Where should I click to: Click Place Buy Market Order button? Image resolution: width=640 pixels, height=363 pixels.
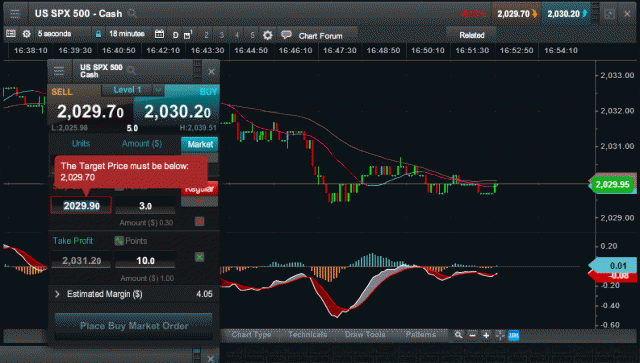[x=134, y=325]
